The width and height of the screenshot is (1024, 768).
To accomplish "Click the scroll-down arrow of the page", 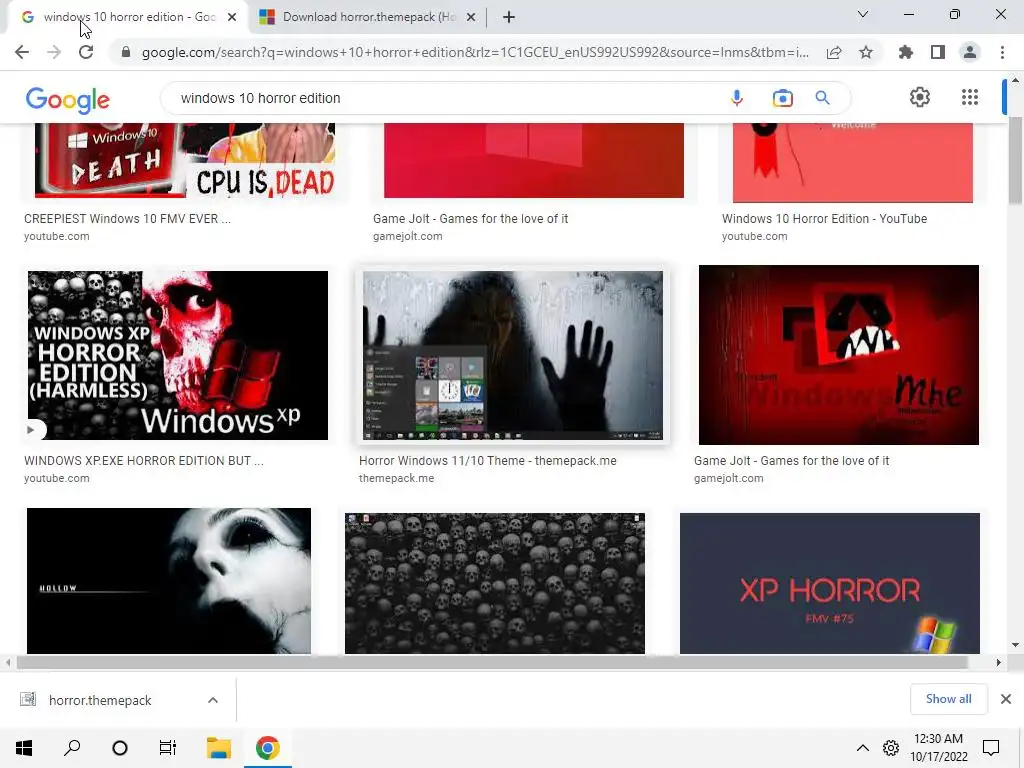I will [1015, 645].
